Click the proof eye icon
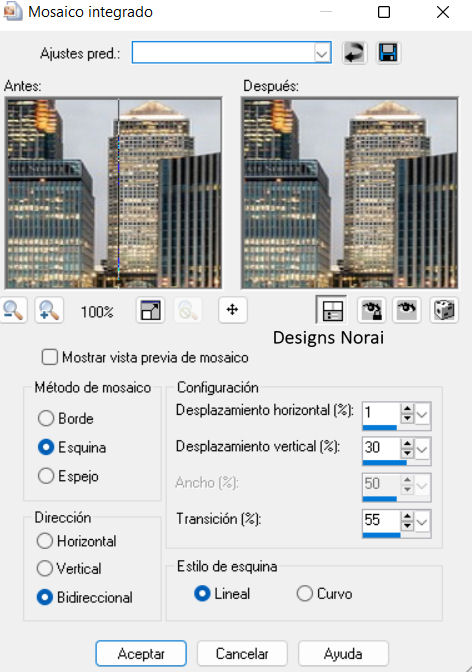The image size is (472, 672). (406, 310)
